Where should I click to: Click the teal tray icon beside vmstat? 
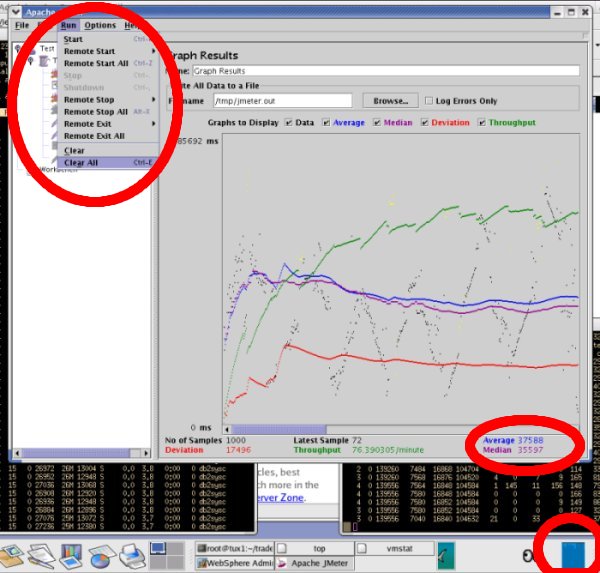(x=446, y=556)
